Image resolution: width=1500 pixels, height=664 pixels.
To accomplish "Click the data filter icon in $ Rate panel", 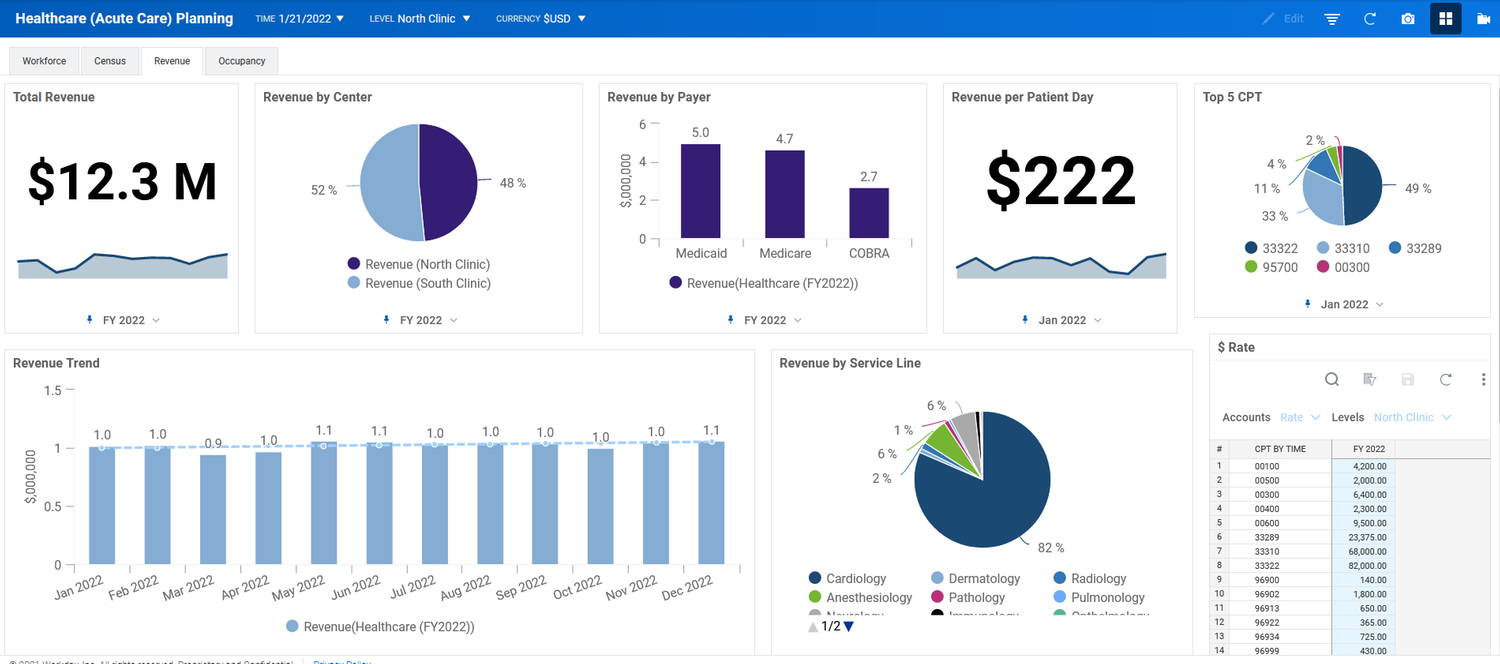I will pos(1369,379).
